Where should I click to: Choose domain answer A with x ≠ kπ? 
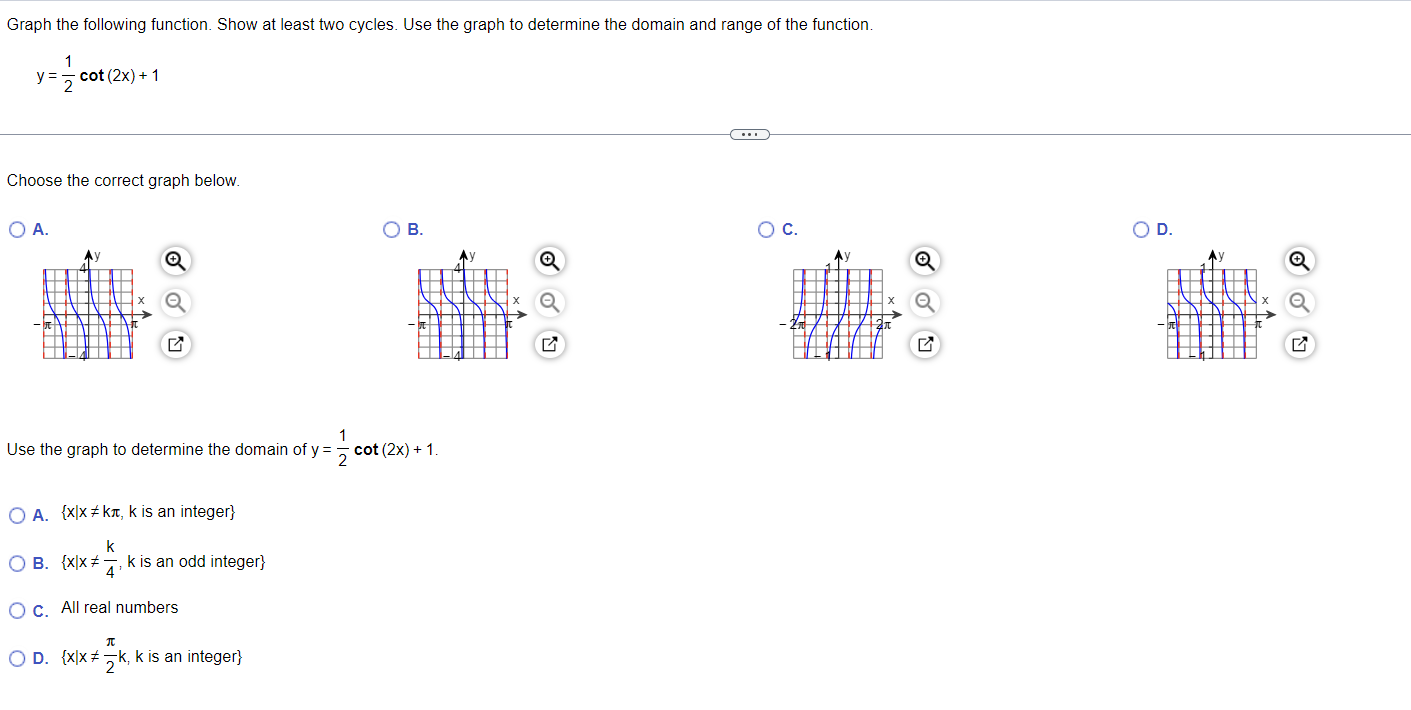[x=18, y=514]
